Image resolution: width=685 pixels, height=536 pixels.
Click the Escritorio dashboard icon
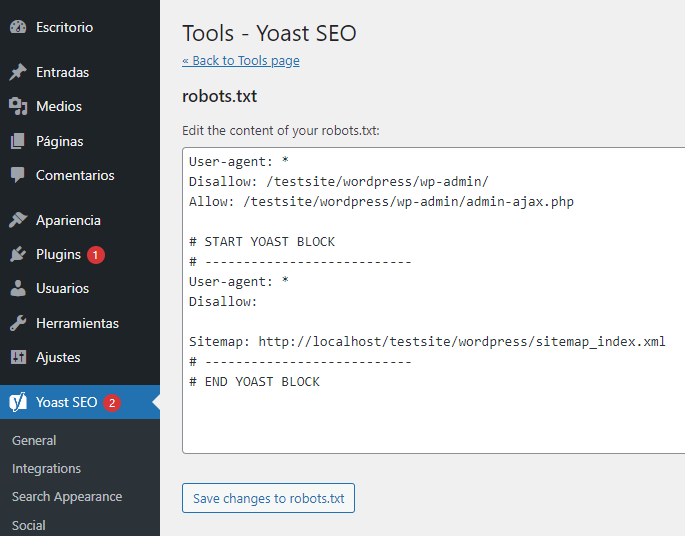click(x=18, y=28)
